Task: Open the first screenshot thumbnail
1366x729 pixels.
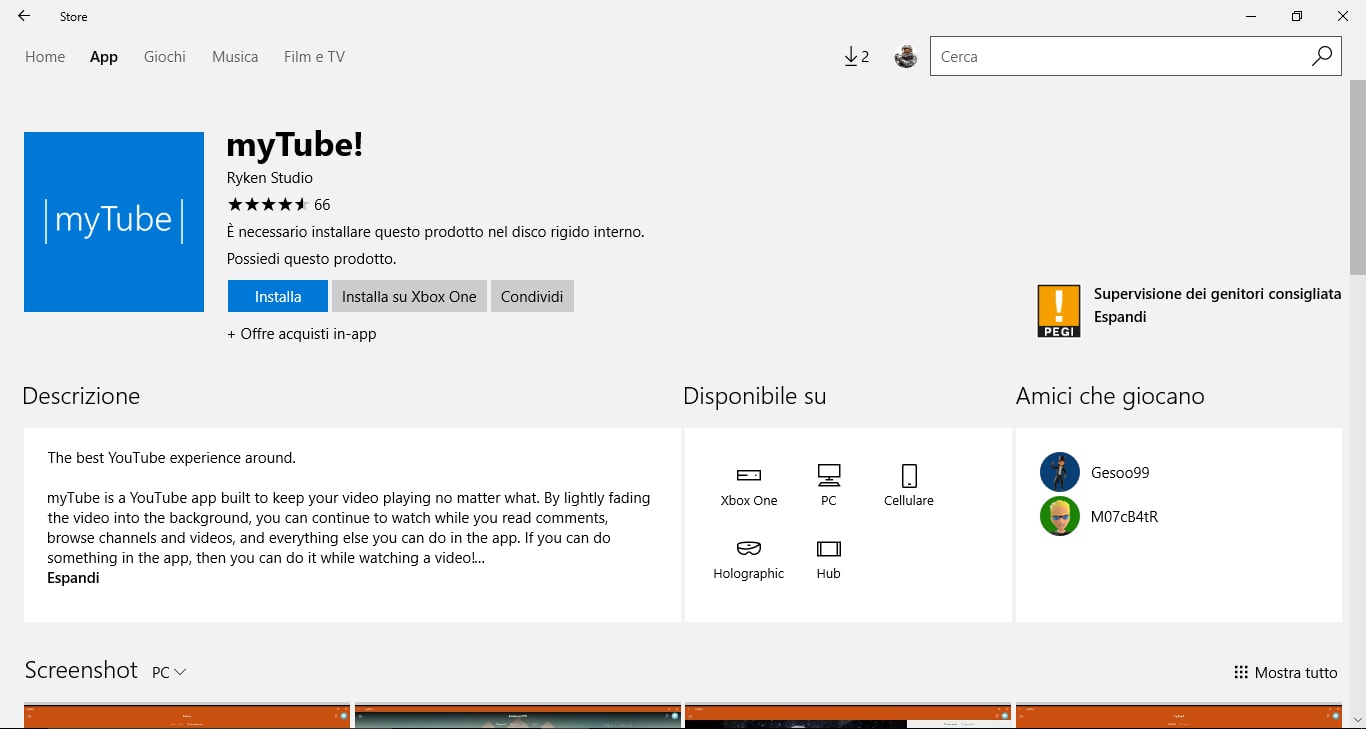Action: [187, 715]
